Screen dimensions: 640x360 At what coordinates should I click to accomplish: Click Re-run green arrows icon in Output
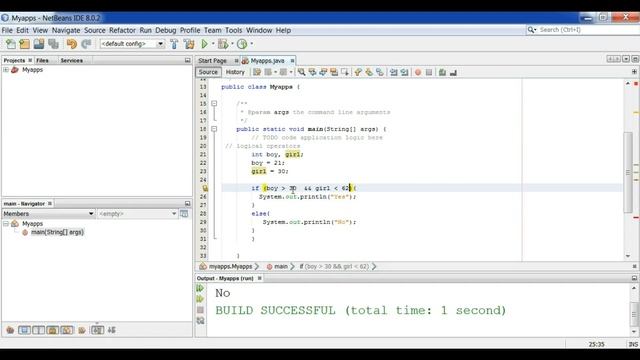pos(200,288)
